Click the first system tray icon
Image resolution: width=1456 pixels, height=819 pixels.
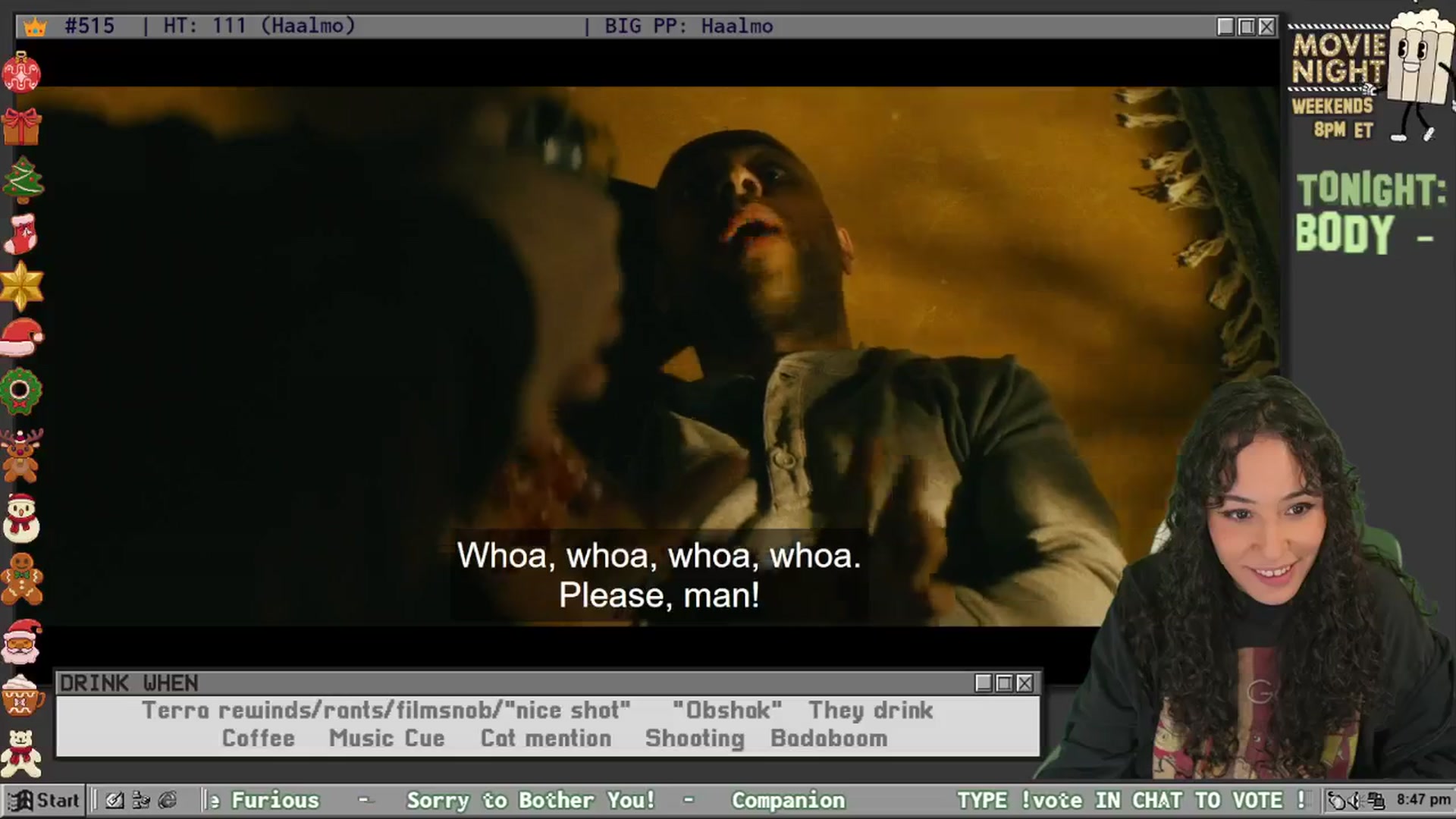1337,800
